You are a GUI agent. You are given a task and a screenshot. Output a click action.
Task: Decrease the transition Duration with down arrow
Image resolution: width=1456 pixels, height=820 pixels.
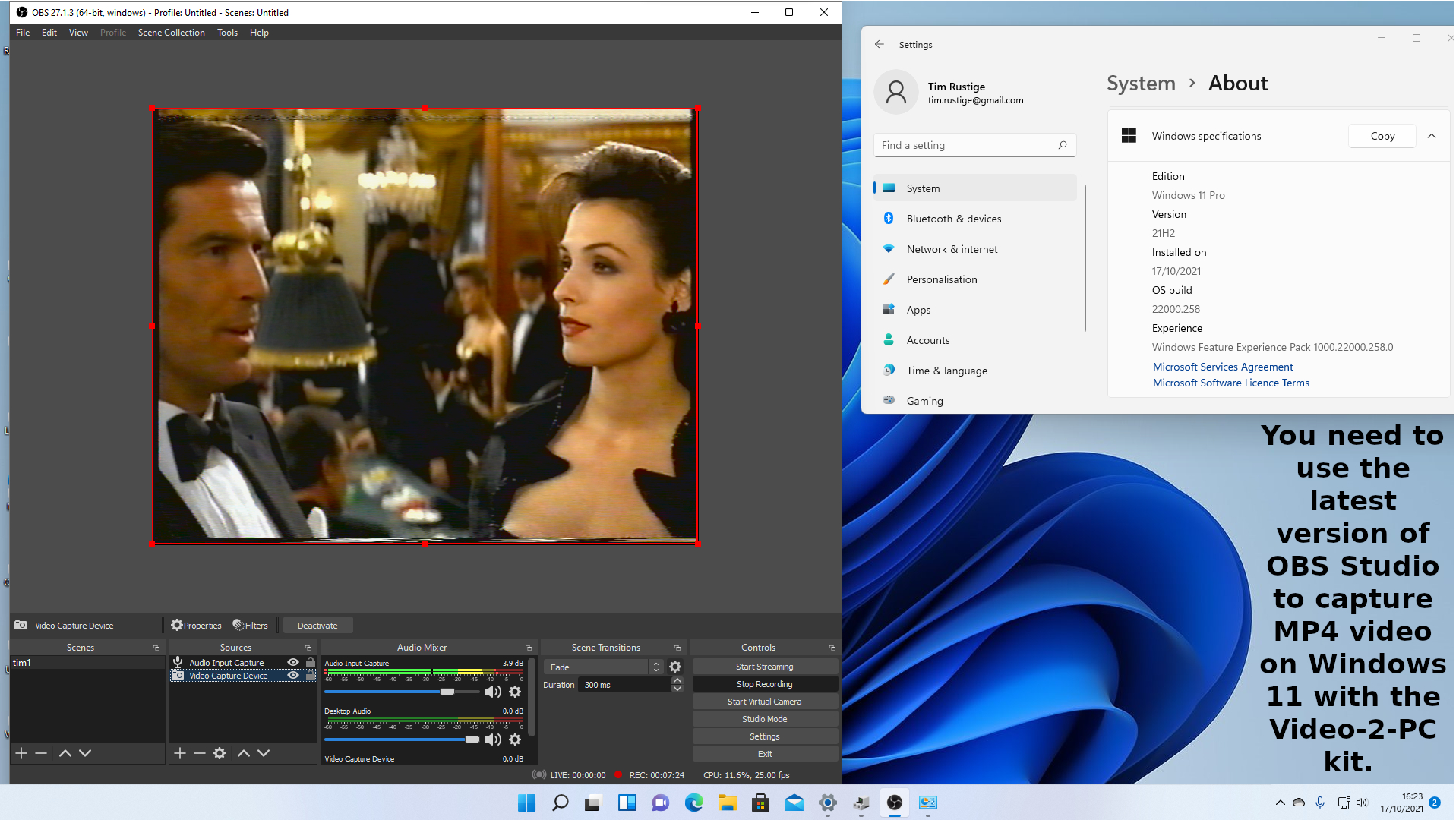[677, 689]
